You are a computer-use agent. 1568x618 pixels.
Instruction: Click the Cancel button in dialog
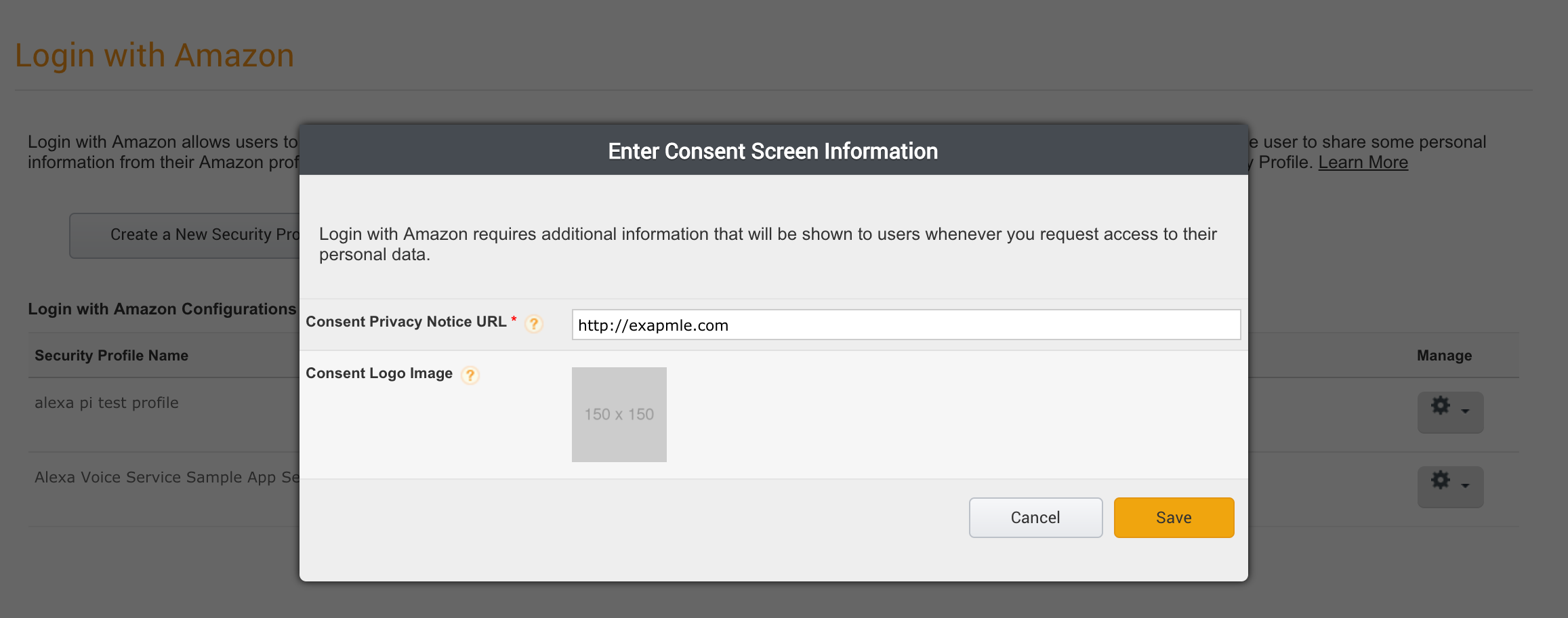tap(1035, 518)
